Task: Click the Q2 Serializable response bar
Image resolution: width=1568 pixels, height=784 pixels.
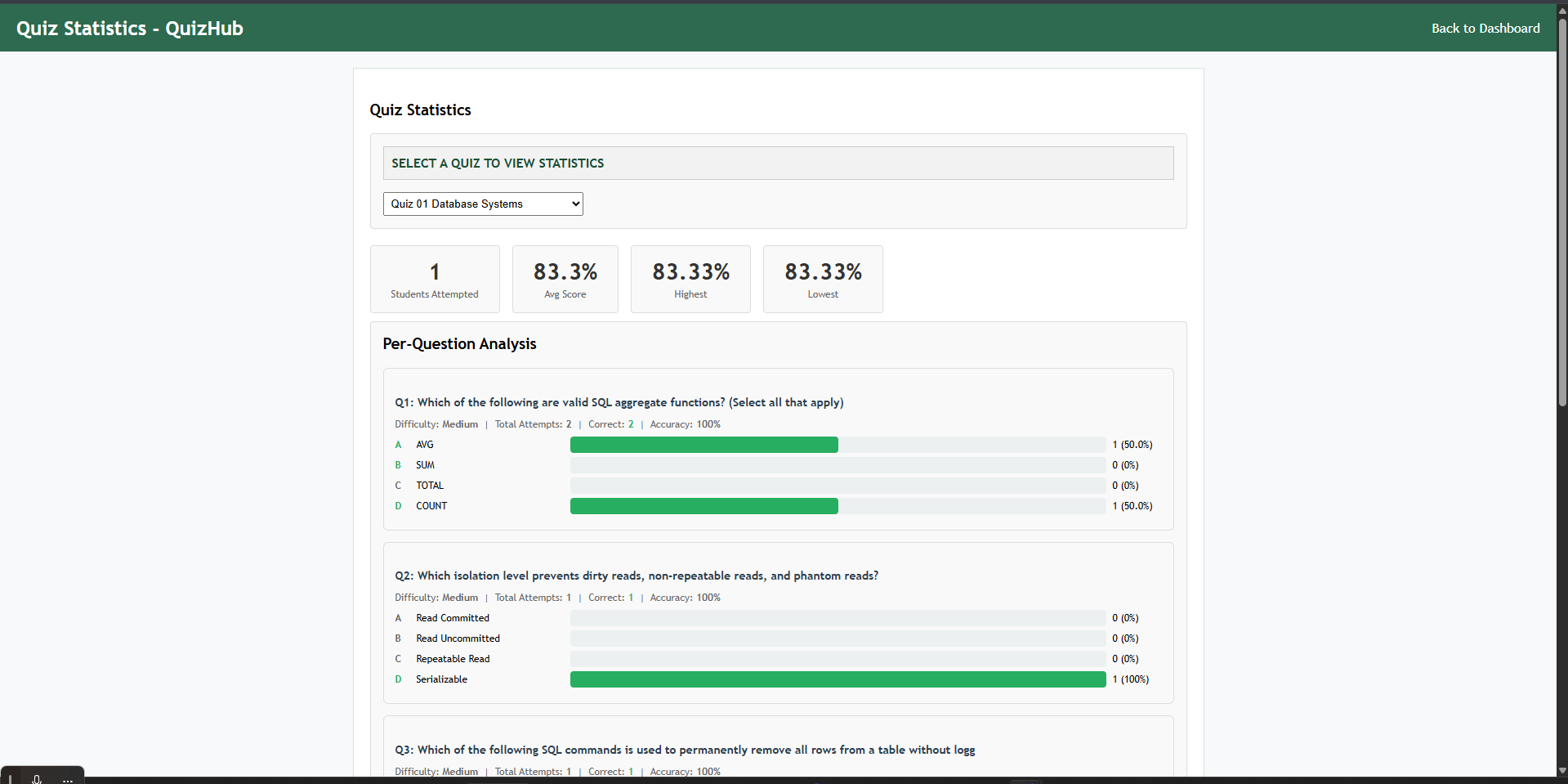Action: tap(838, 679)
